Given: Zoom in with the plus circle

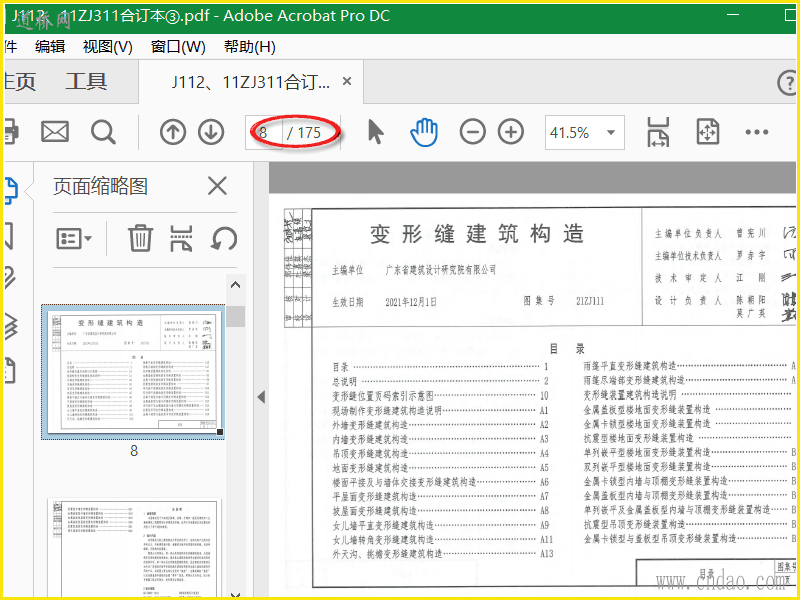Looking at the screenshot, I should tap(511, 133).
